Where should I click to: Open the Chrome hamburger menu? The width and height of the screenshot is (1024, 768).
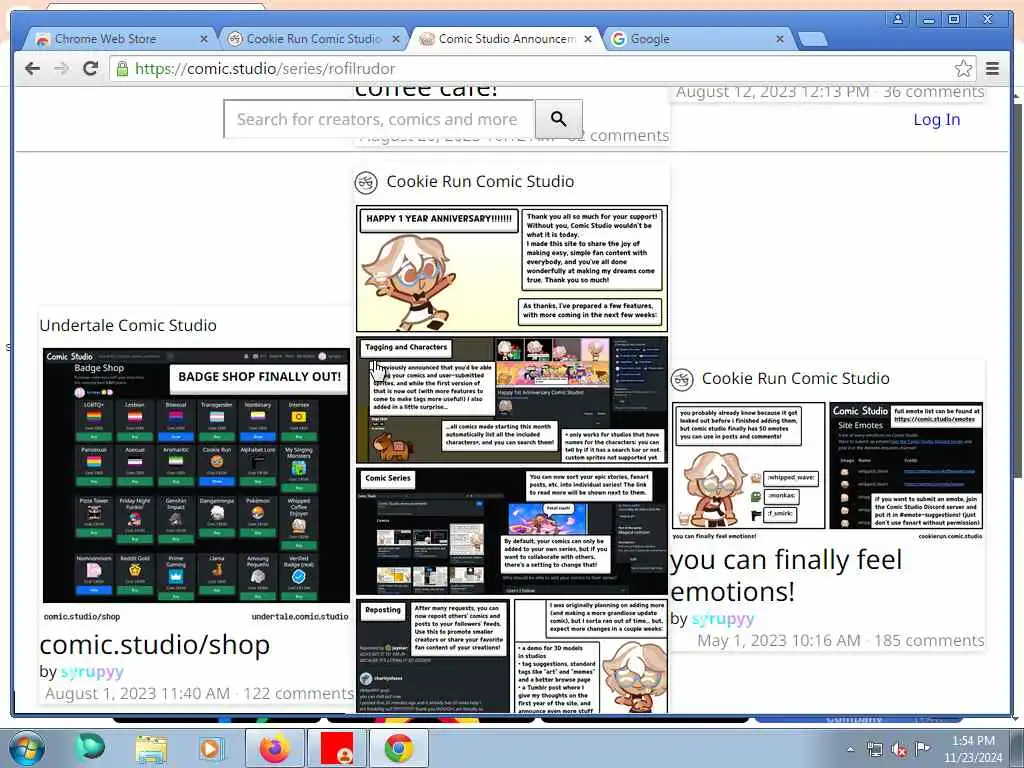pos(992,69)
